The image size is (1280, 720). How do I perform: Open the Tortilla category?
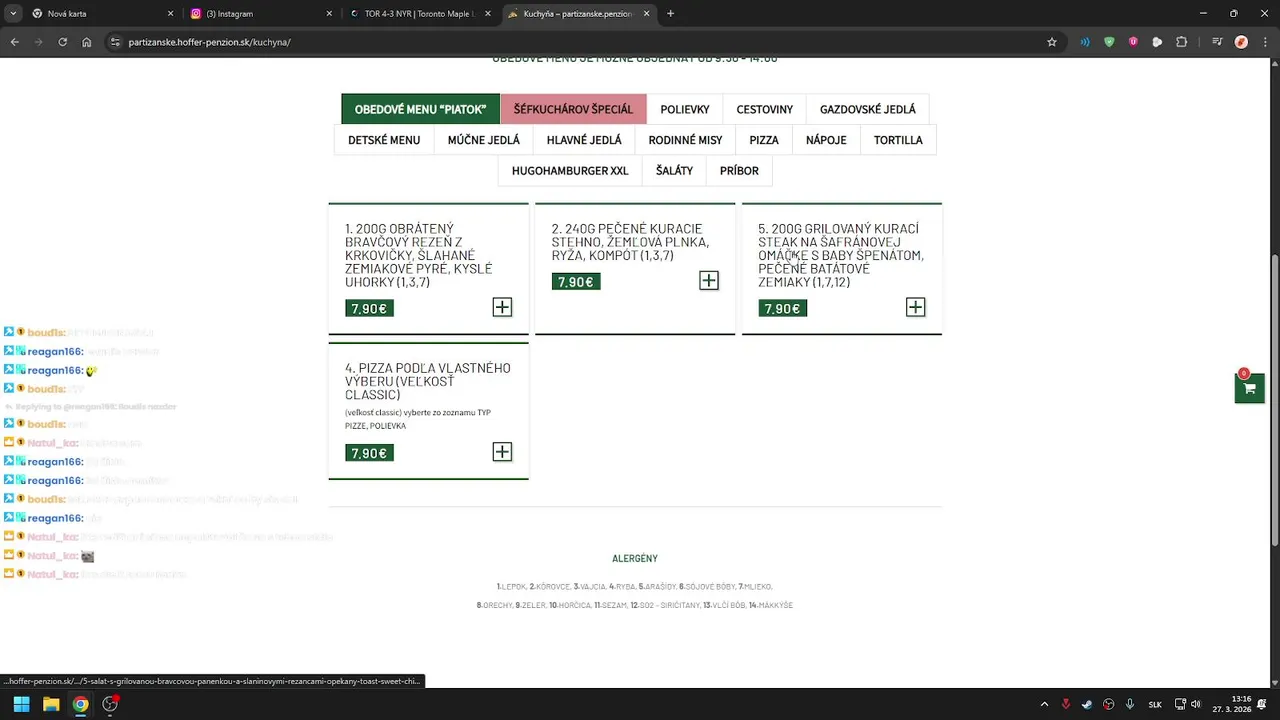tap(898, 140)
